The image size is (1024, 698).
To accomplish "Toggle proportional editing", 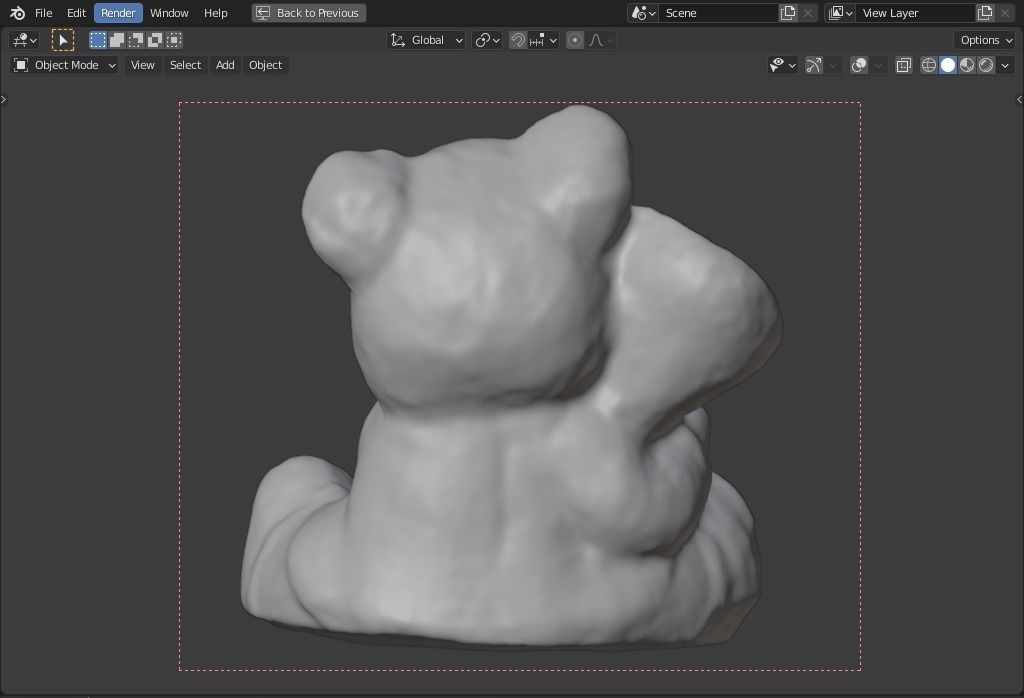I will (575, 40).
